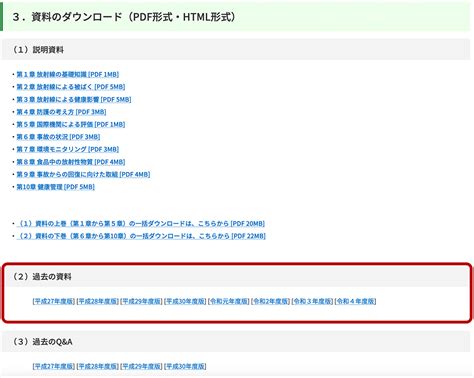This screenshot has width=474, height=378.
Task: Download 第4章 防護の考え方 PDF
Action: (61, 112)
